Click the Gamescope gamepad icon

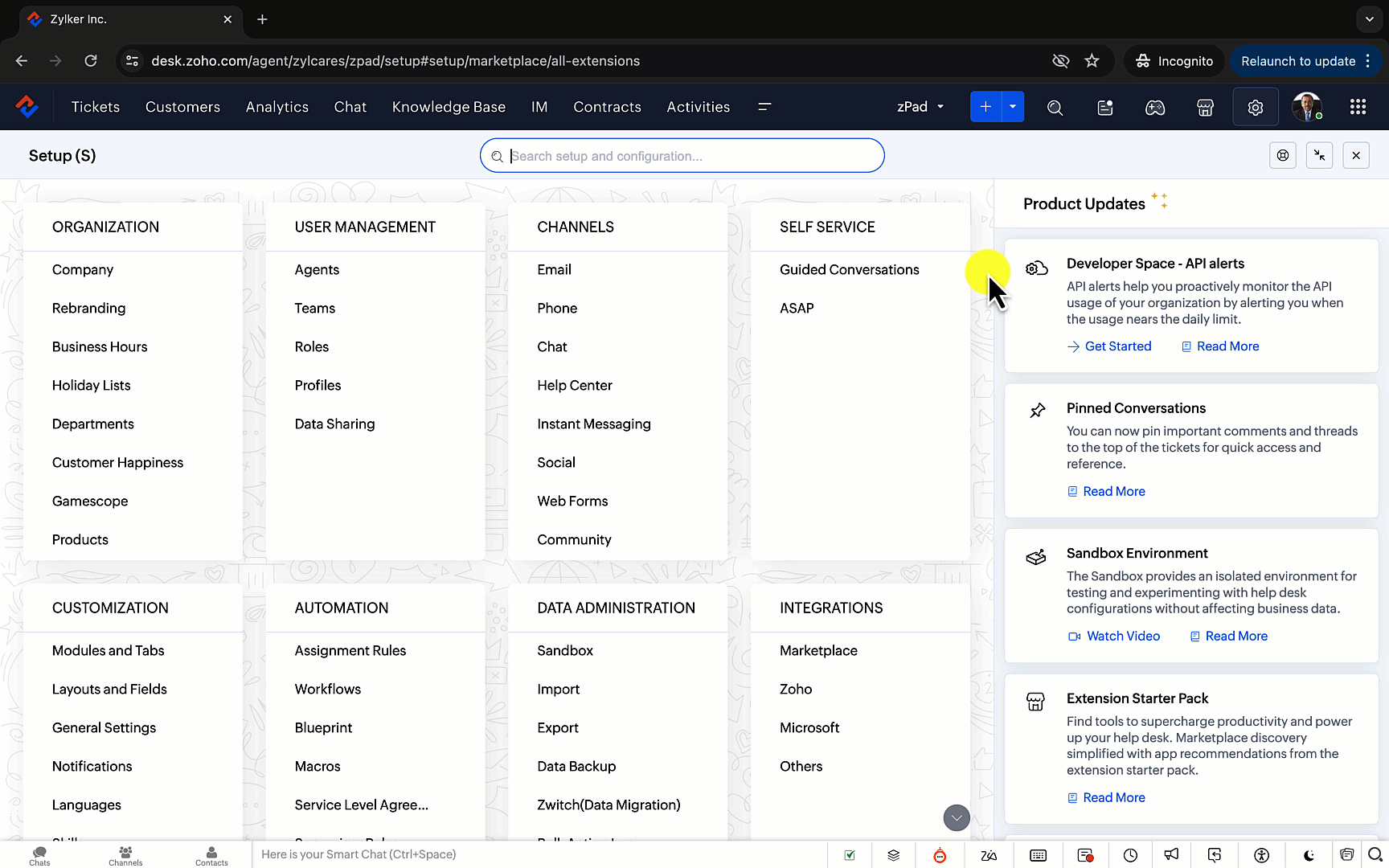tap(1155, 107)
